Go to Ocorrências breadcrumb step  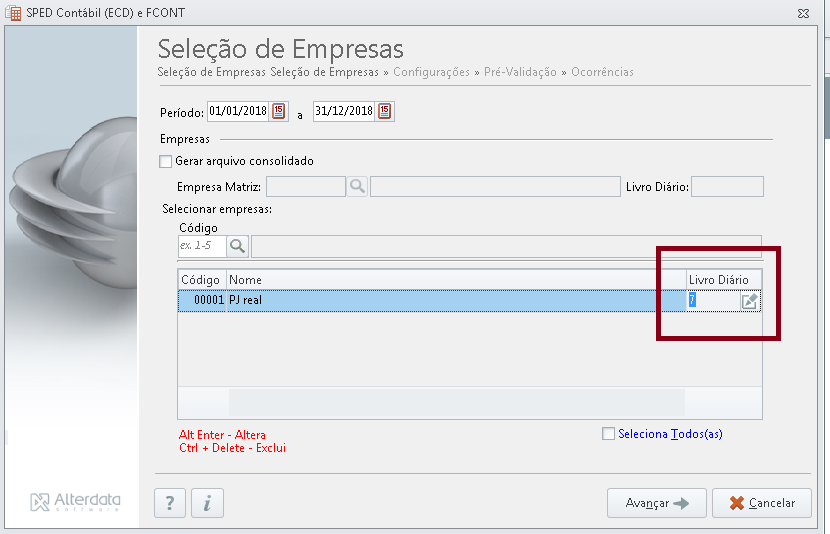602,72
